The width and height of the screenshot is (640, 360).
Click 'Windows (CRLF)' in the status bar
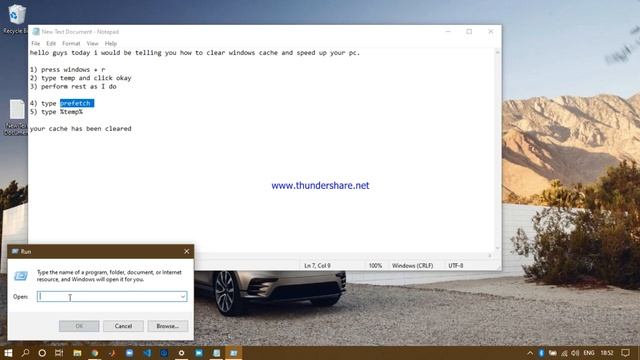click(x=412, y=265)
